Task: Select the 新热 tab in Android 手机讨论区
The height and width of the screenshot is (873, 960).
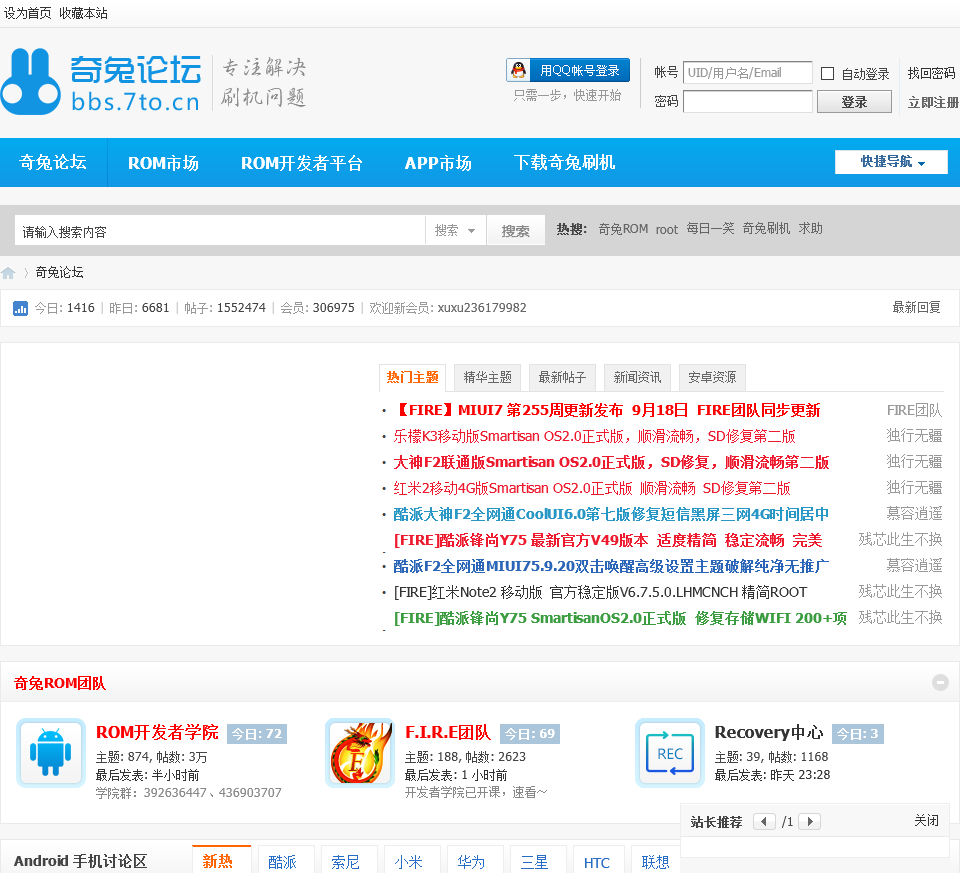Action: click(222, 860)
